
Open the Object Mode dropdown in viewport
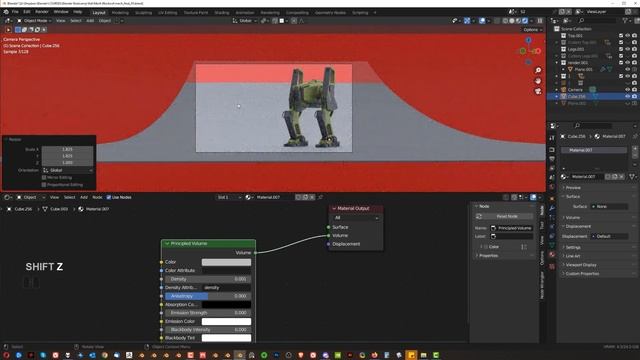click(x=34, y=20)
